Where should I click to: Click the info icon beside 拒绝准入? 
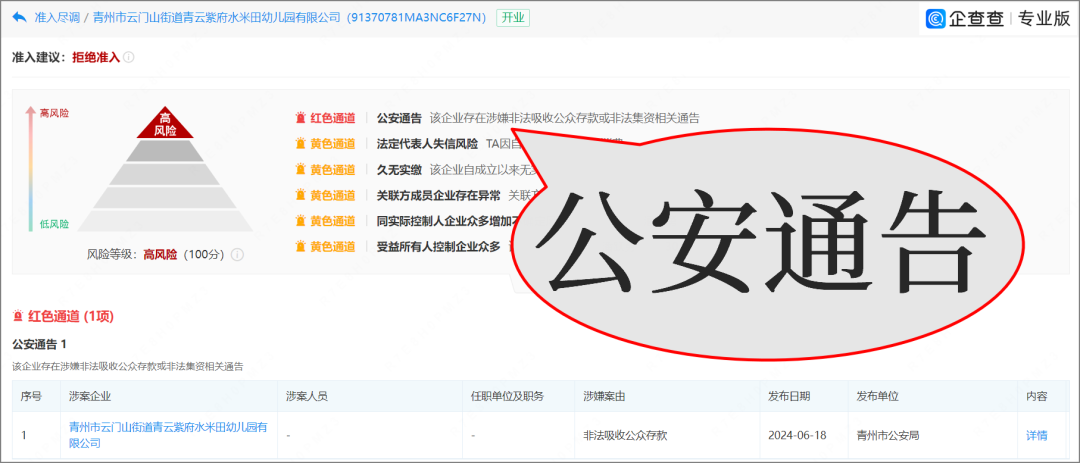point(129,57)
